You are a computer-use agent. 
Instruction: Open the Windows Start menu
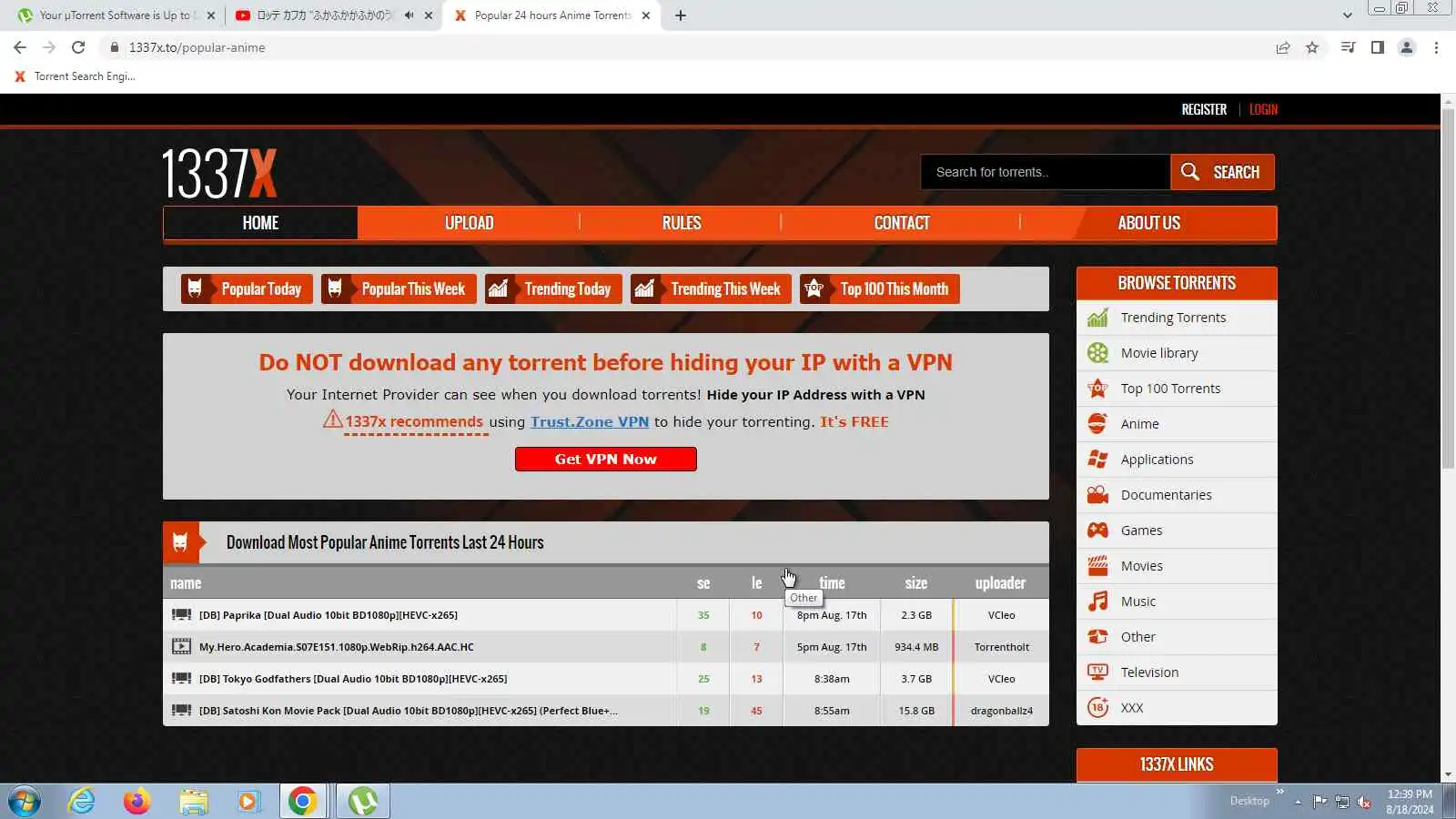25,801
